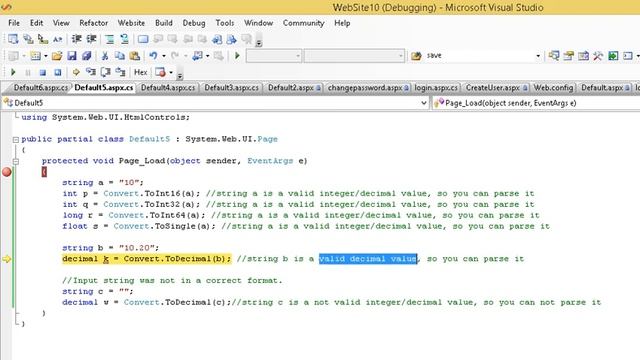Screen dimensions: 640x360
Task: Remove the red breakpoint in margin
Action: 7,172
